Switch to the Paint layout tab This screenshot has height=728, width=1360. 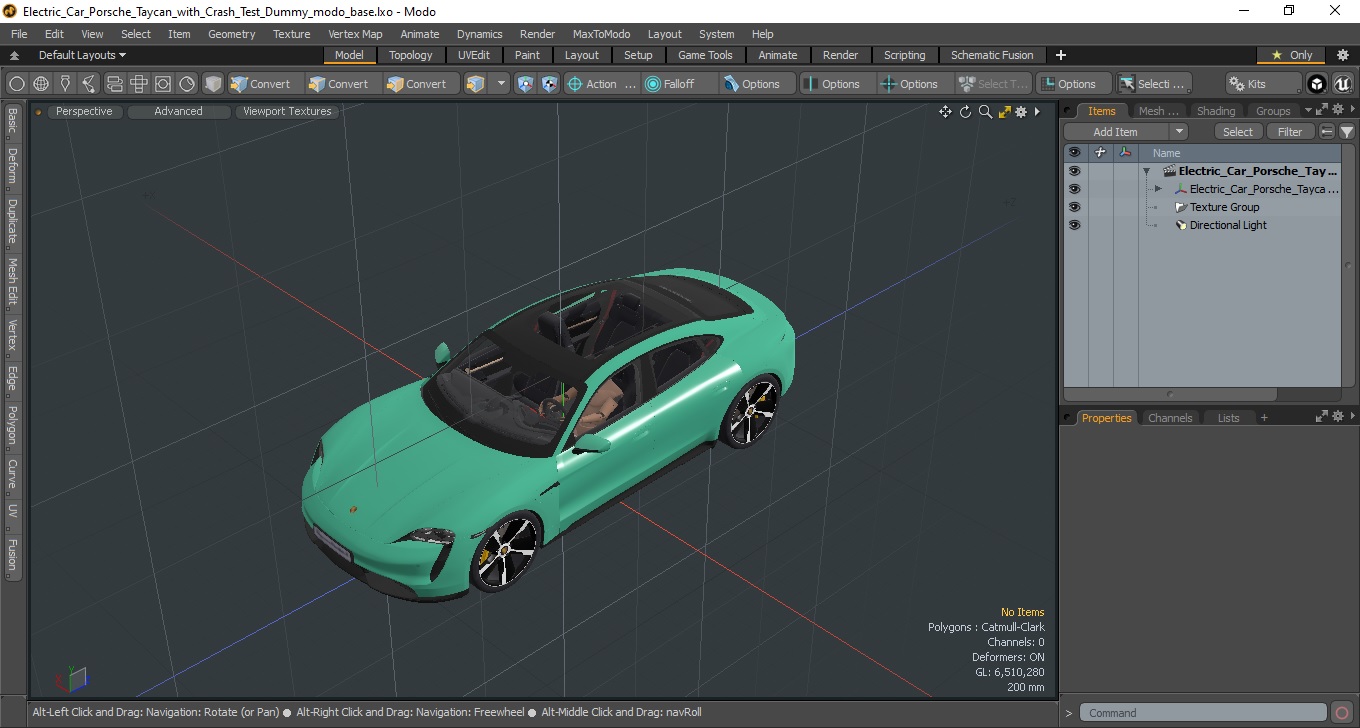[527, 55]
